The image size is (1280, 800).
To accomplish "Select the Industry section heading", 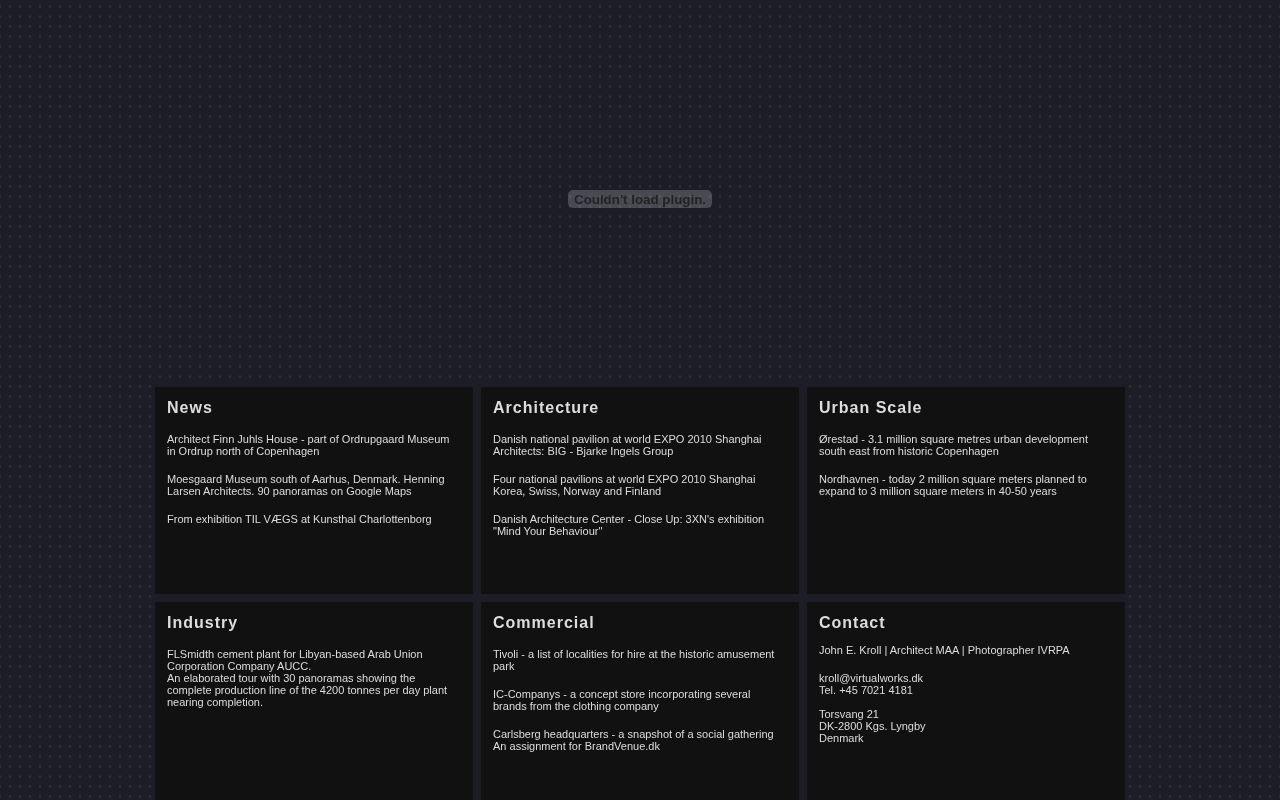I will pos(202,622).
